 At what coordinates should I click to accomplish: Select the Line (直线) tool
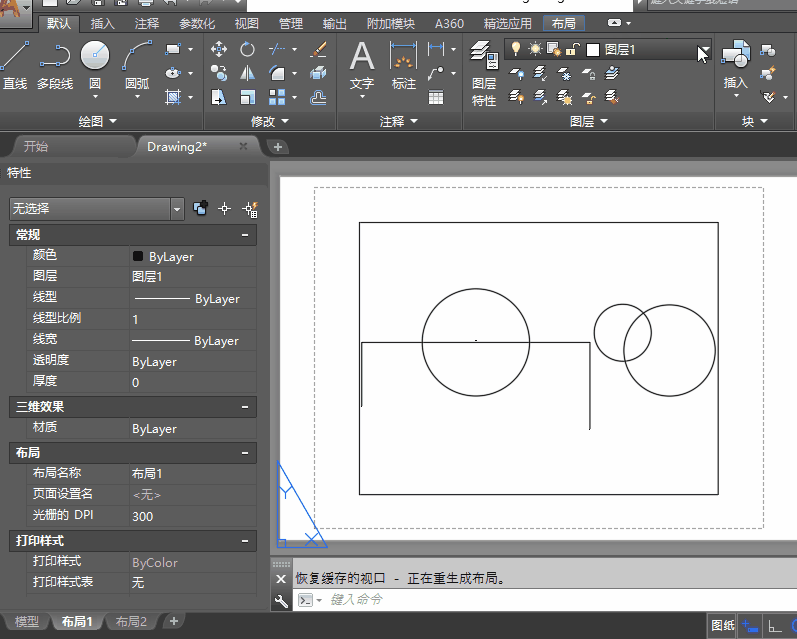point(14,65)
